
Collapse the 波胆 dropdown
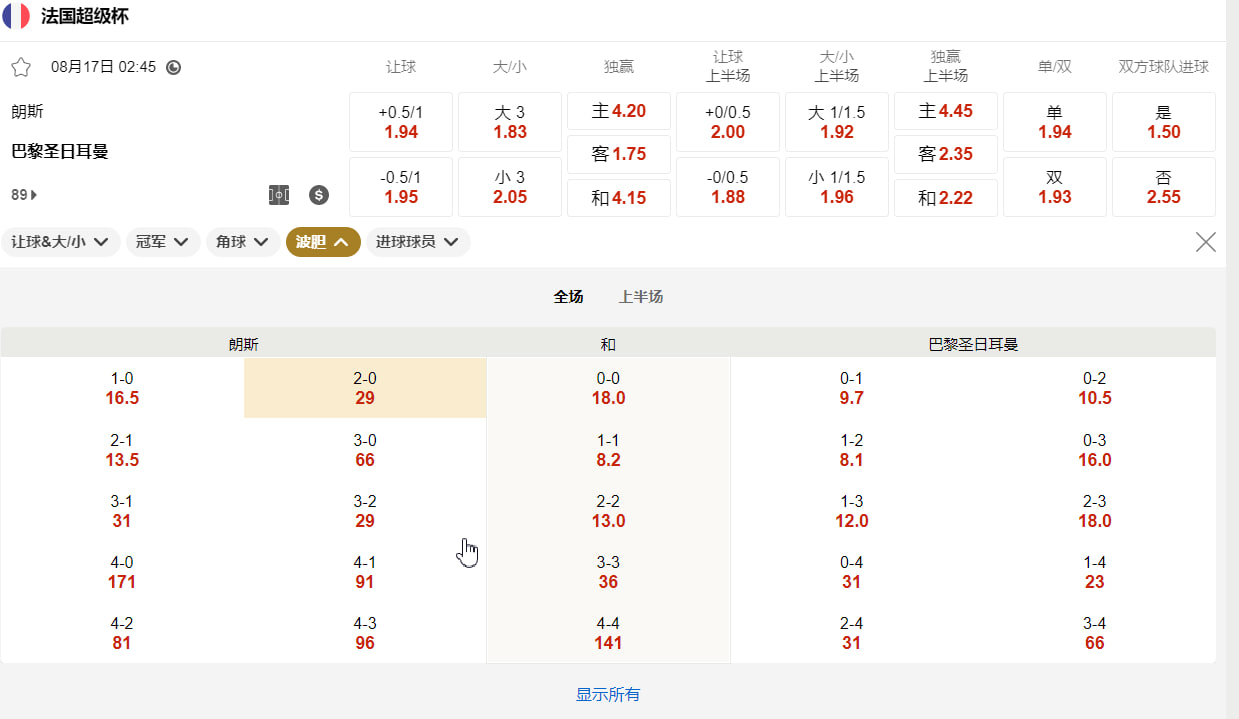tap(323, 242)
